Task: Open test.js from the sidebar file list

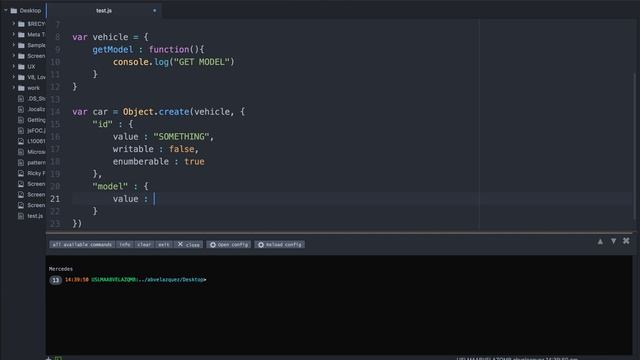Action: tap(35, 216)
